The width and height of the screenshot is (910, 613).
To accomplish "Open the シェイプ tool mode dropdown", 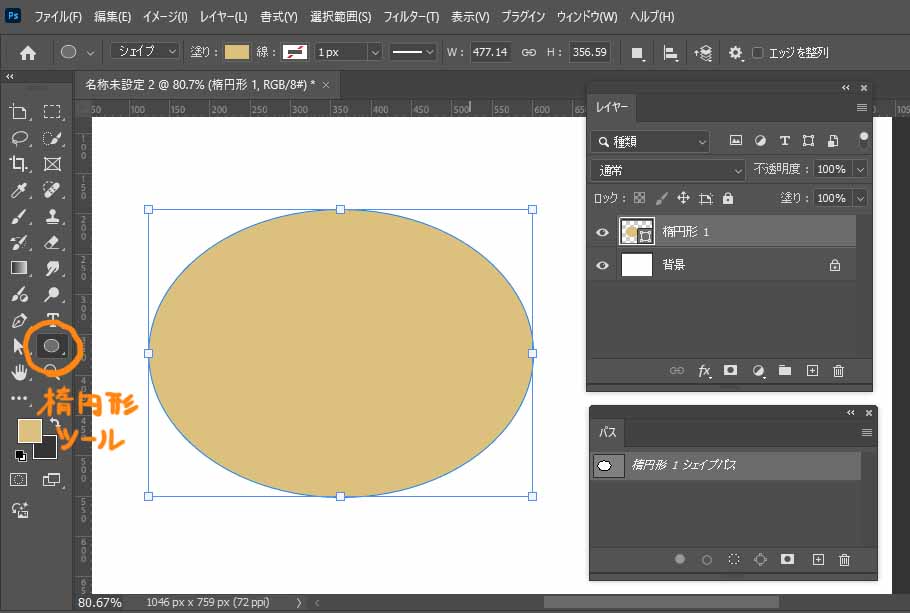I will coord(145,51).
